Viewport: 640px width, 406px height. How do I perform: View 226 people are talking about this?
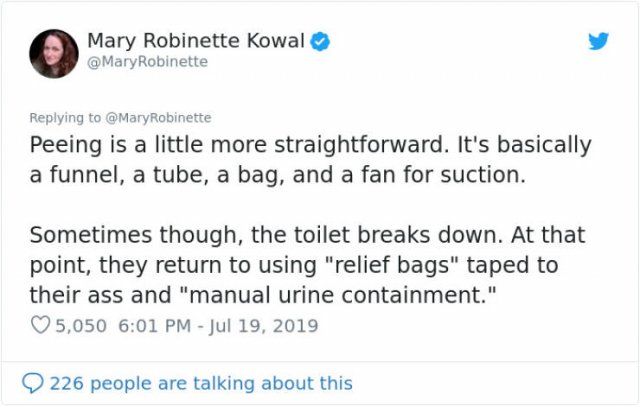[x=201, y=383]
